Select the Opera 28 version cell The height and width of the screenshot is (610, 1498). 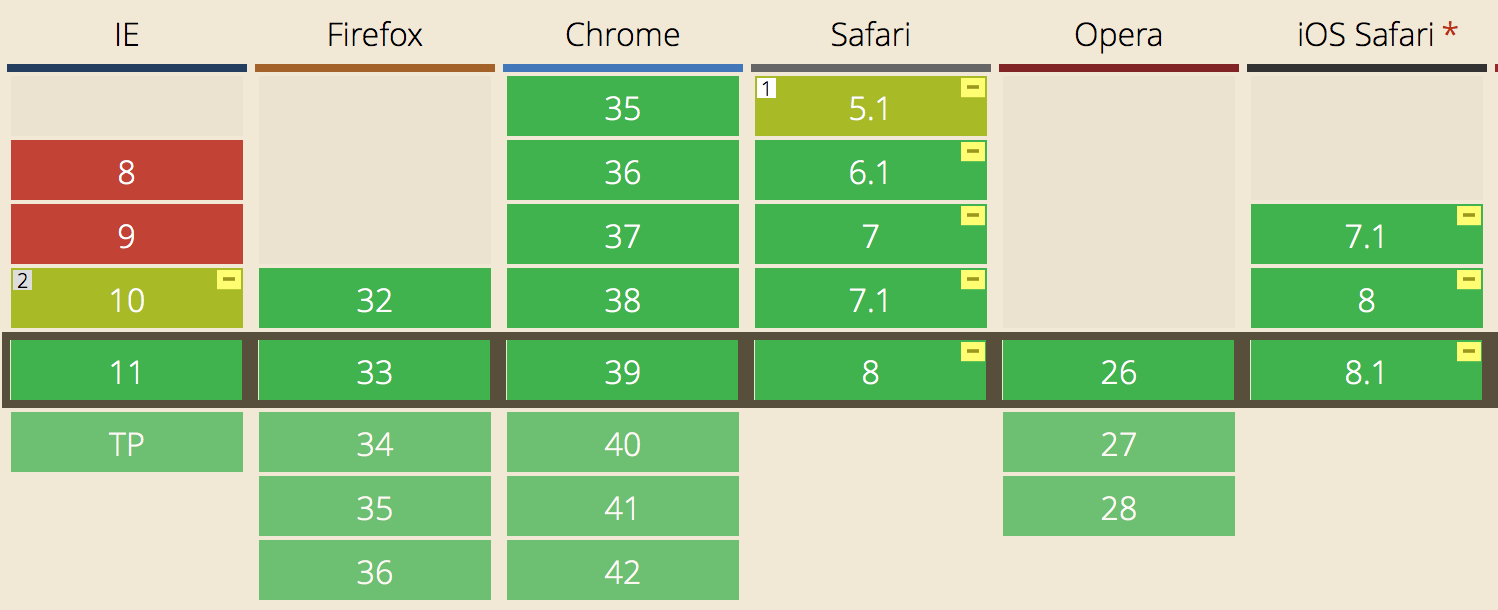click(1118, 507)
